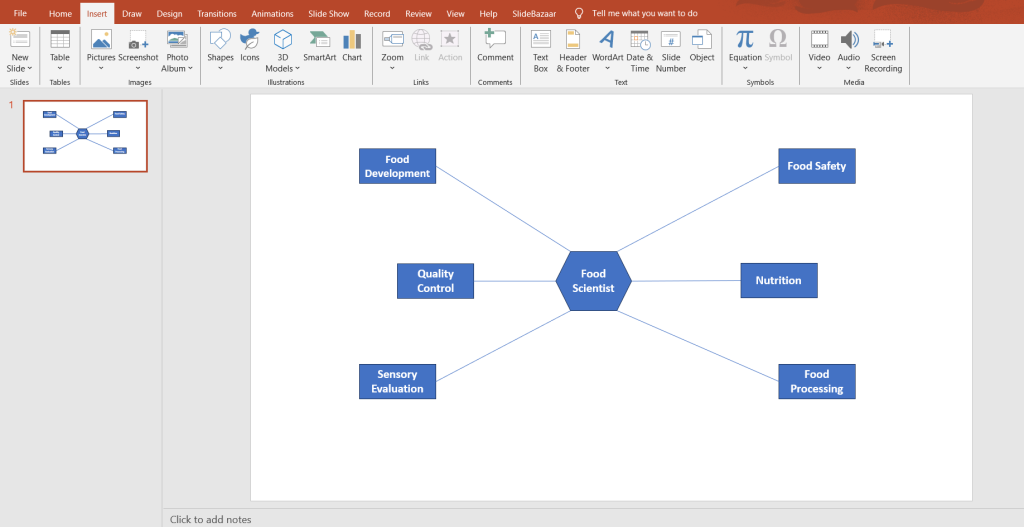This screenshot has height=527, width=1024.
Task: Insert an Equation symbol
Action: point(745,40)
